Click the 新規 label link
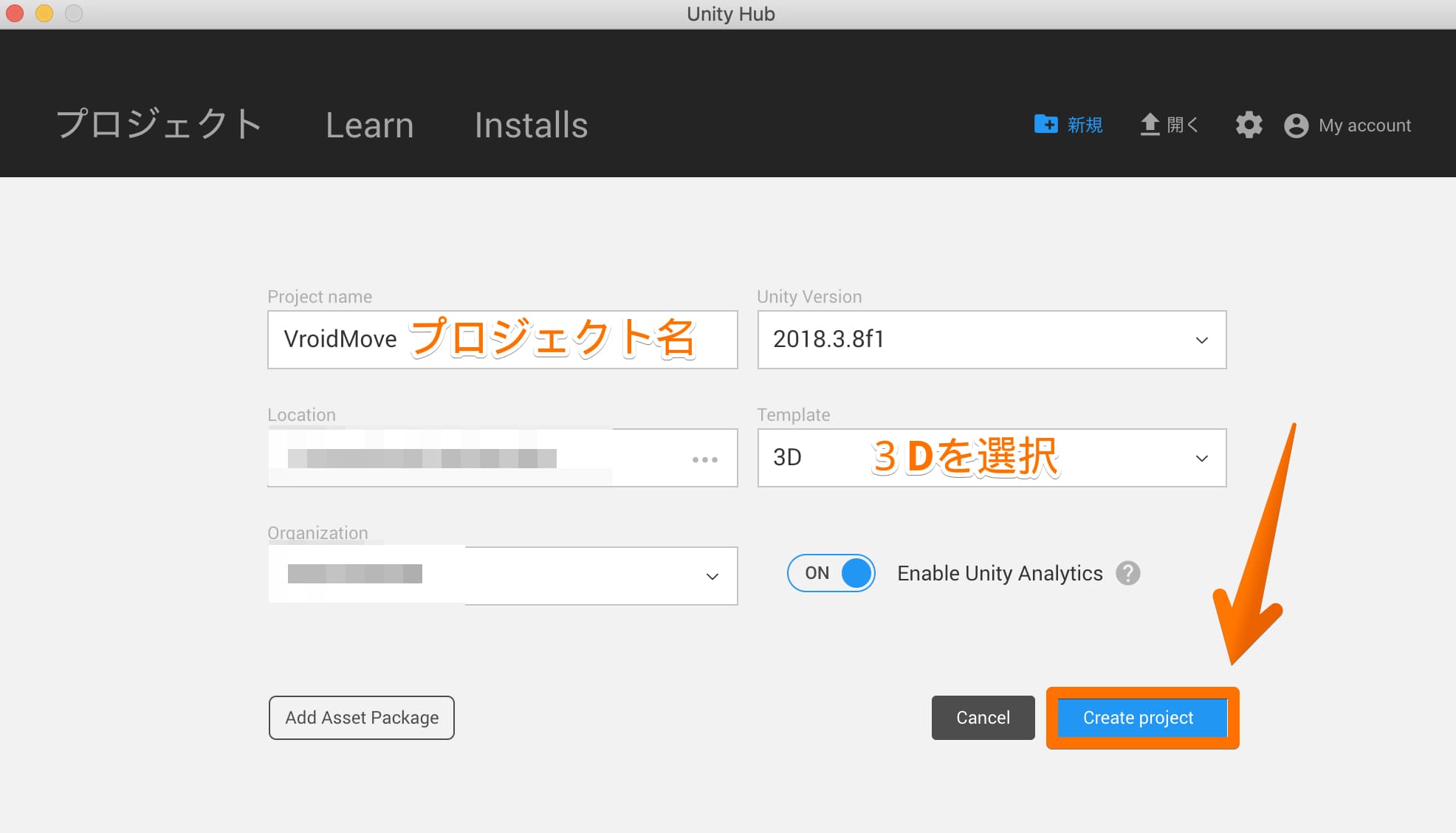Viewport: 1456px width, 833px height. tap(1085, 125)
